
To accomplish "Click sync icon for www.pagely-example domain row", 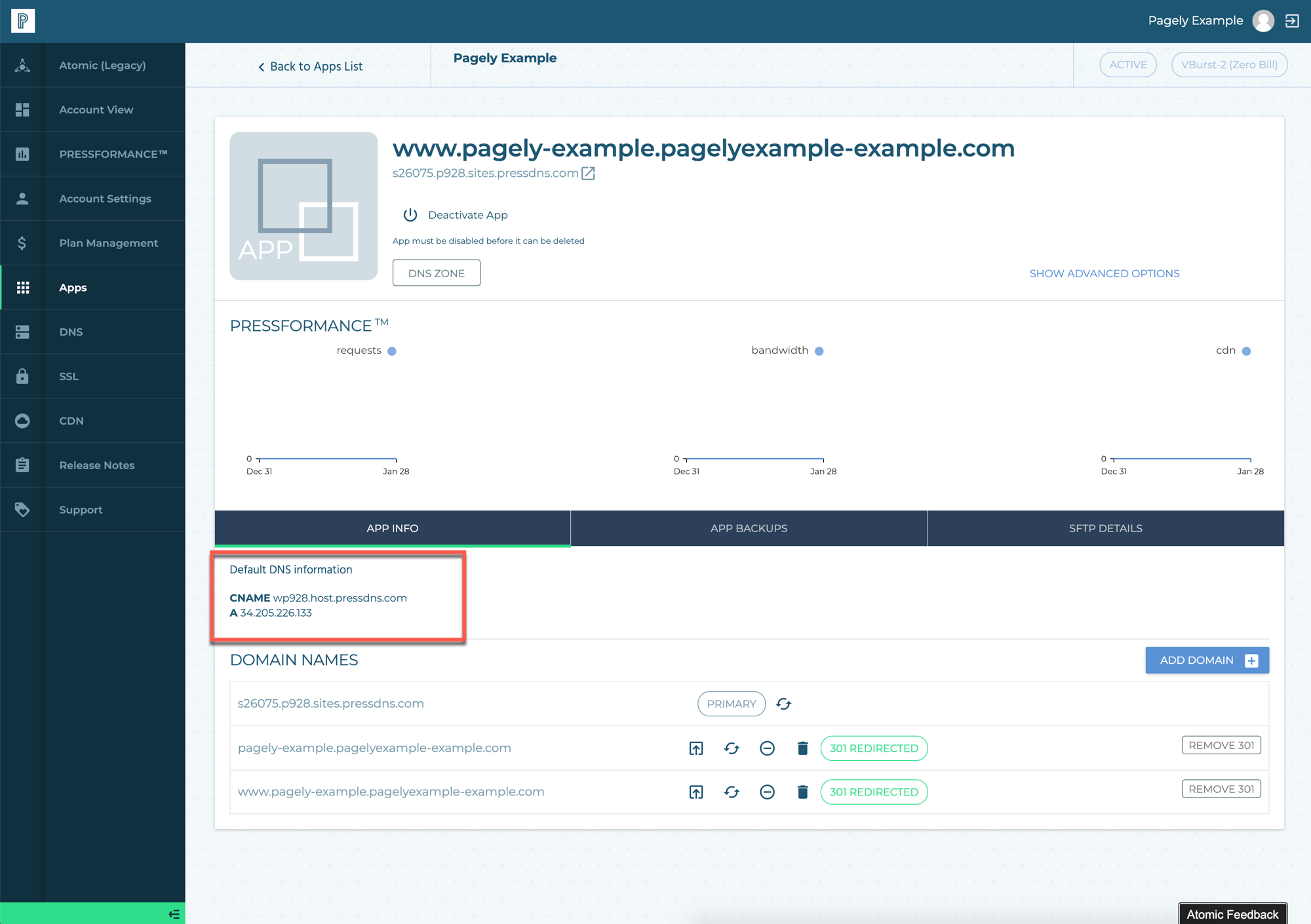I will (732, 792).
